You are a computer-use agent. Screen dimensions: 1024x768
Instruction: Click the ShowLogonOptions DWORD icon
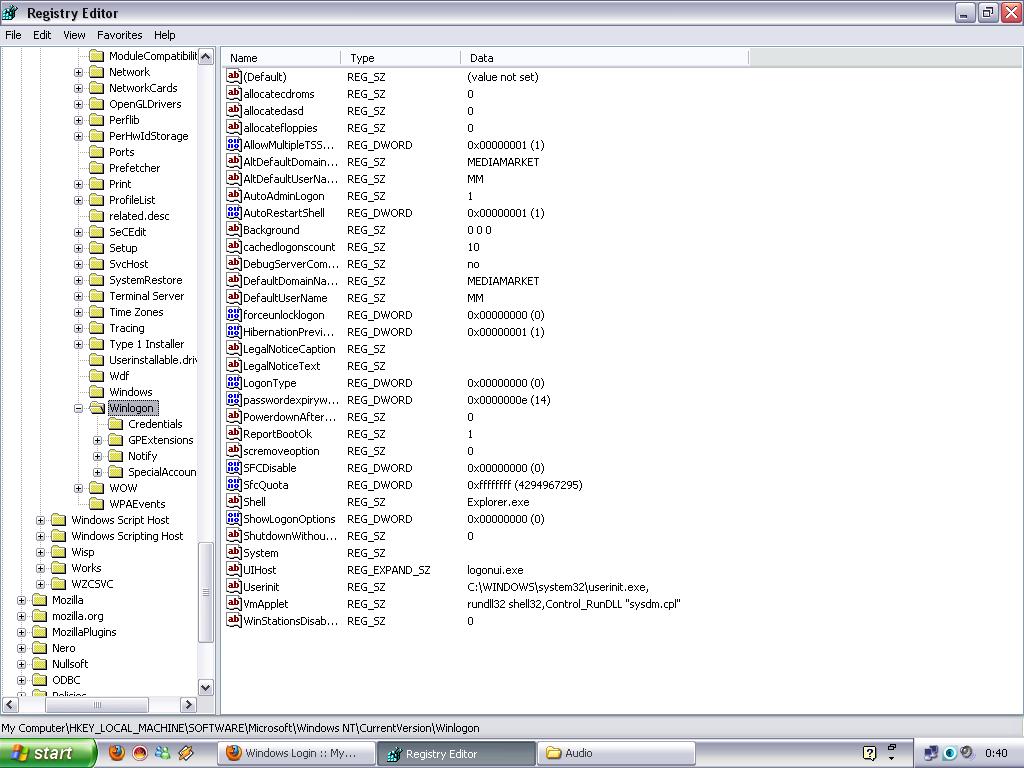tap(234, 519)
